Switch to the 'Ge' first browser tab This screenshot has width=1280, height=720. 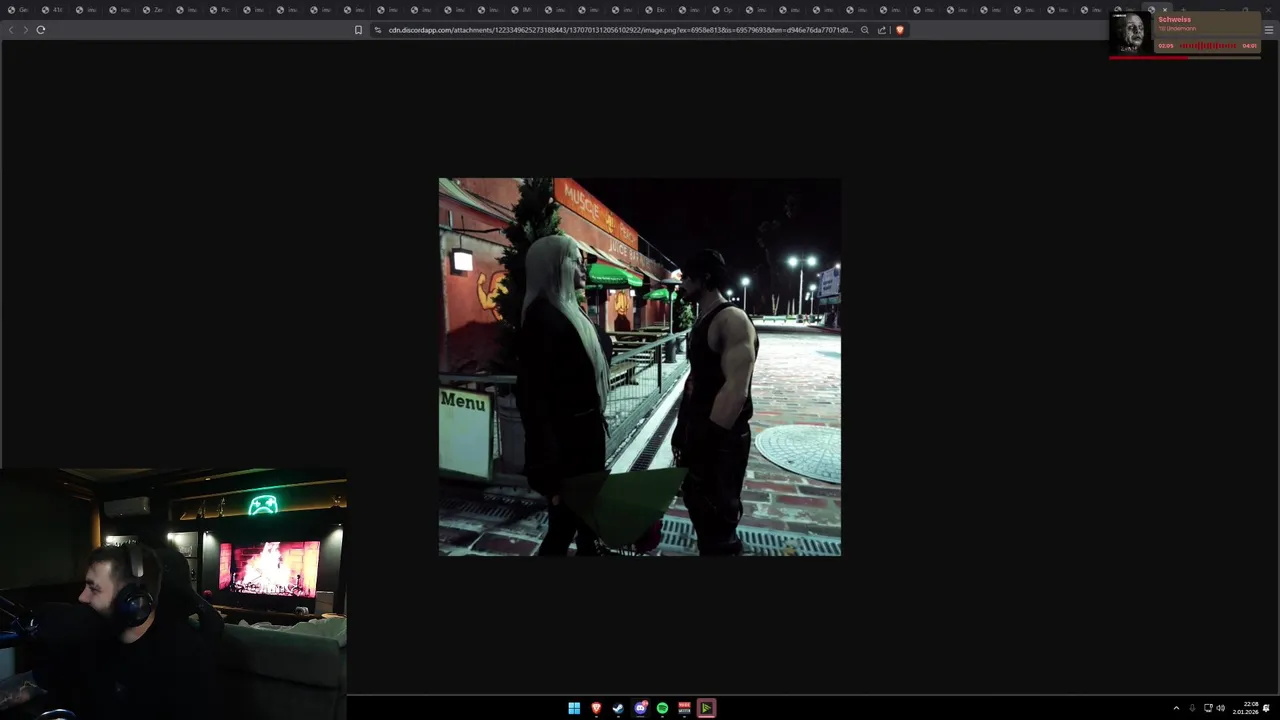pos(18,10)
